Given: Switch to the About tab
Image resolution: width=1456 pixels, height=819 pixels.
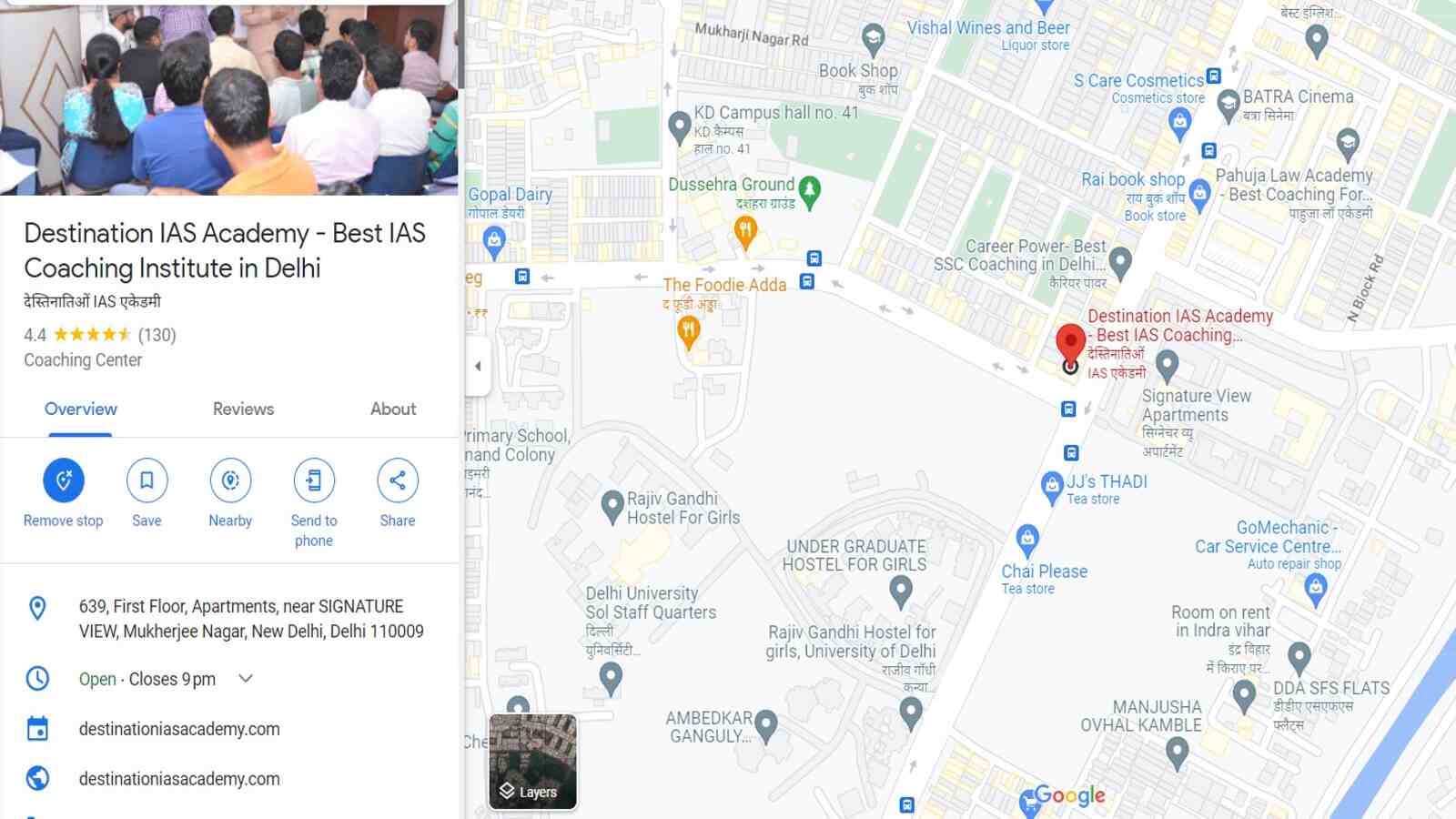Looking at the screenshot, I should (x=393, y=409).
